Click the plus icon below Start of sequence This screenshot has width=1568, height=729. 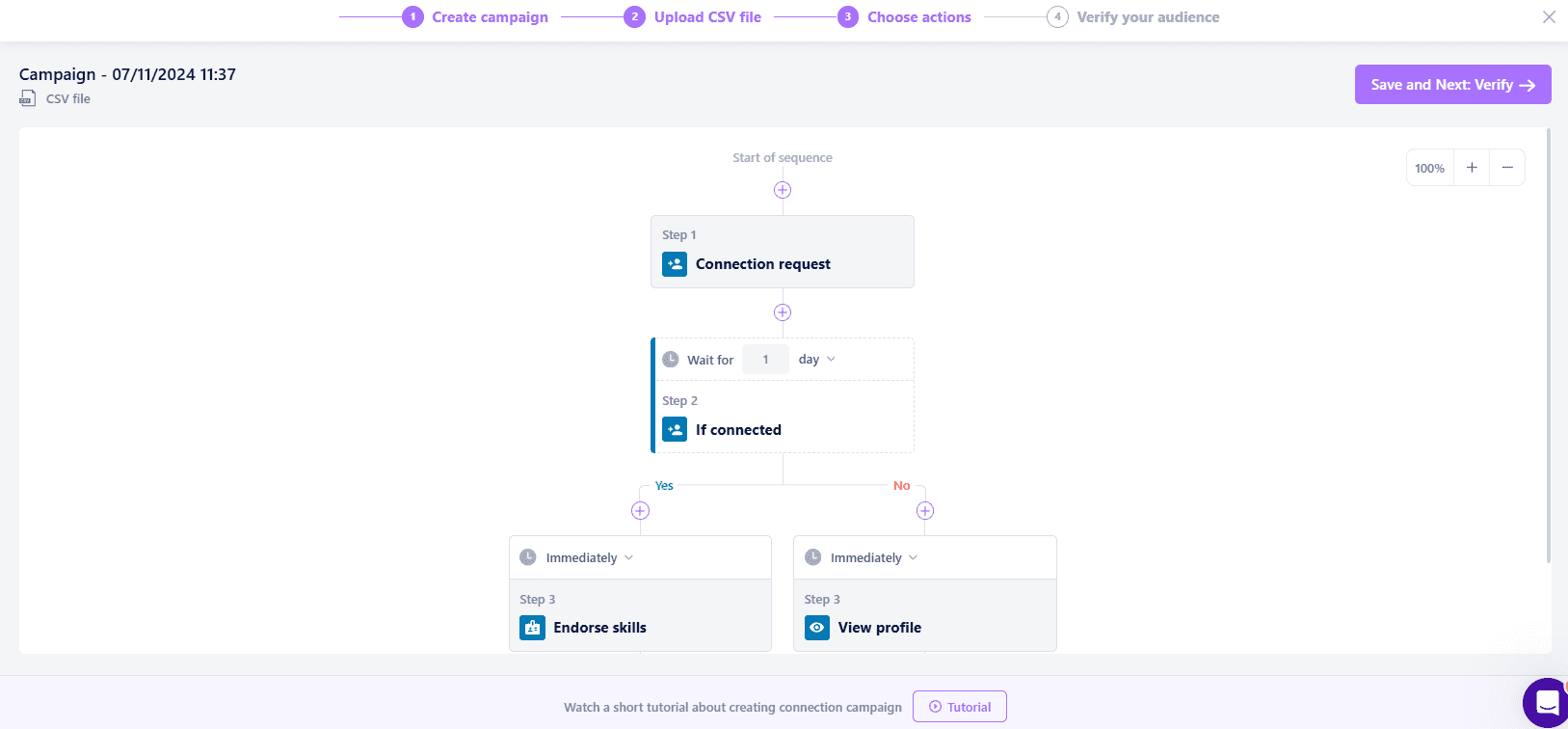[x=783, y=190]
